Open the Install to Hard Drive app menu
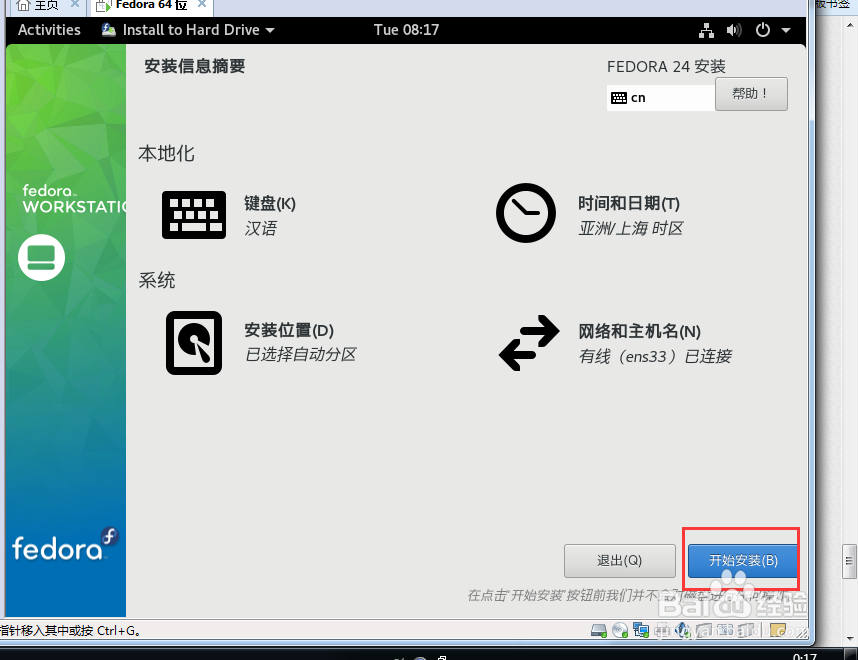The height and width of the screenshot is (660, 858). pos(188,30)
